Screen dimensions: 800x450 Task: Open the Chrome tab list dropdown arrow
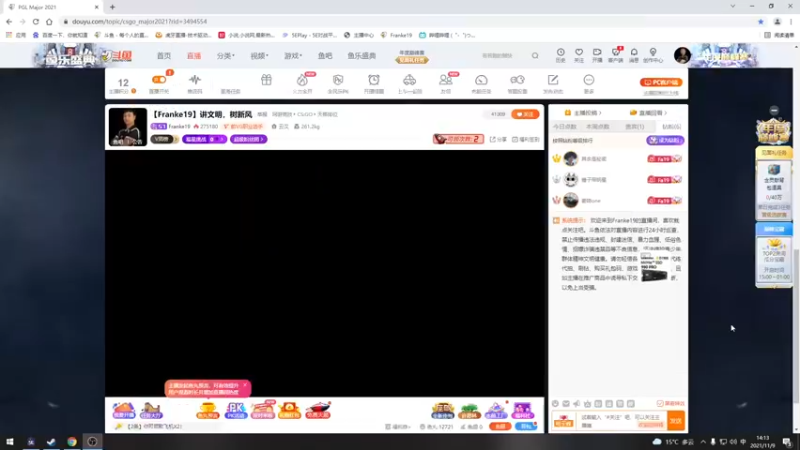(733, 7)
